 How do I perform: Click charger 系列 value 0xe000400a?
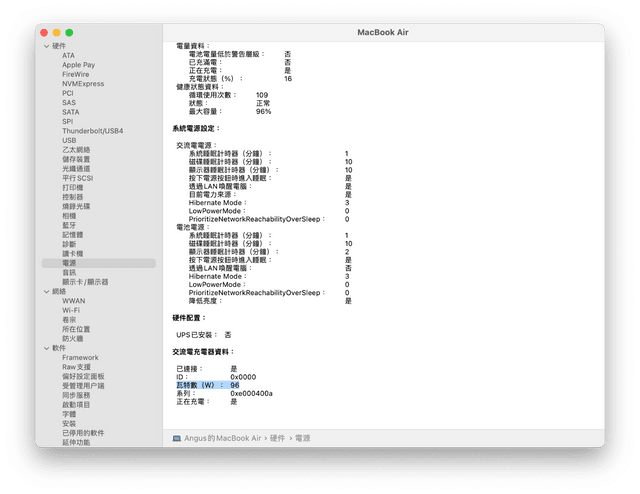[x=251, y=394]
